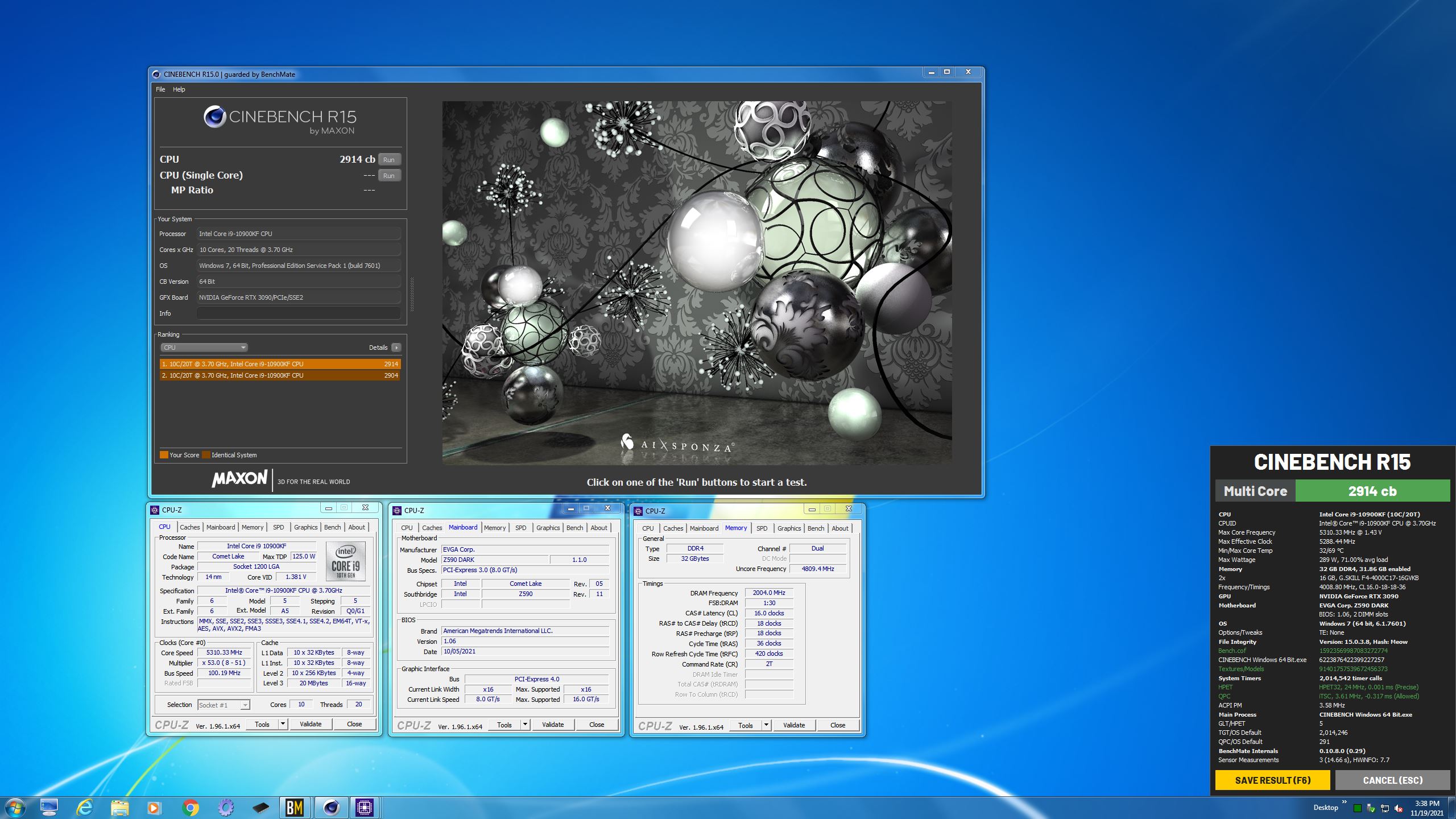Run the CPU Single Core test
Viewport: 1456px width, 819px height.
(389, 176)
